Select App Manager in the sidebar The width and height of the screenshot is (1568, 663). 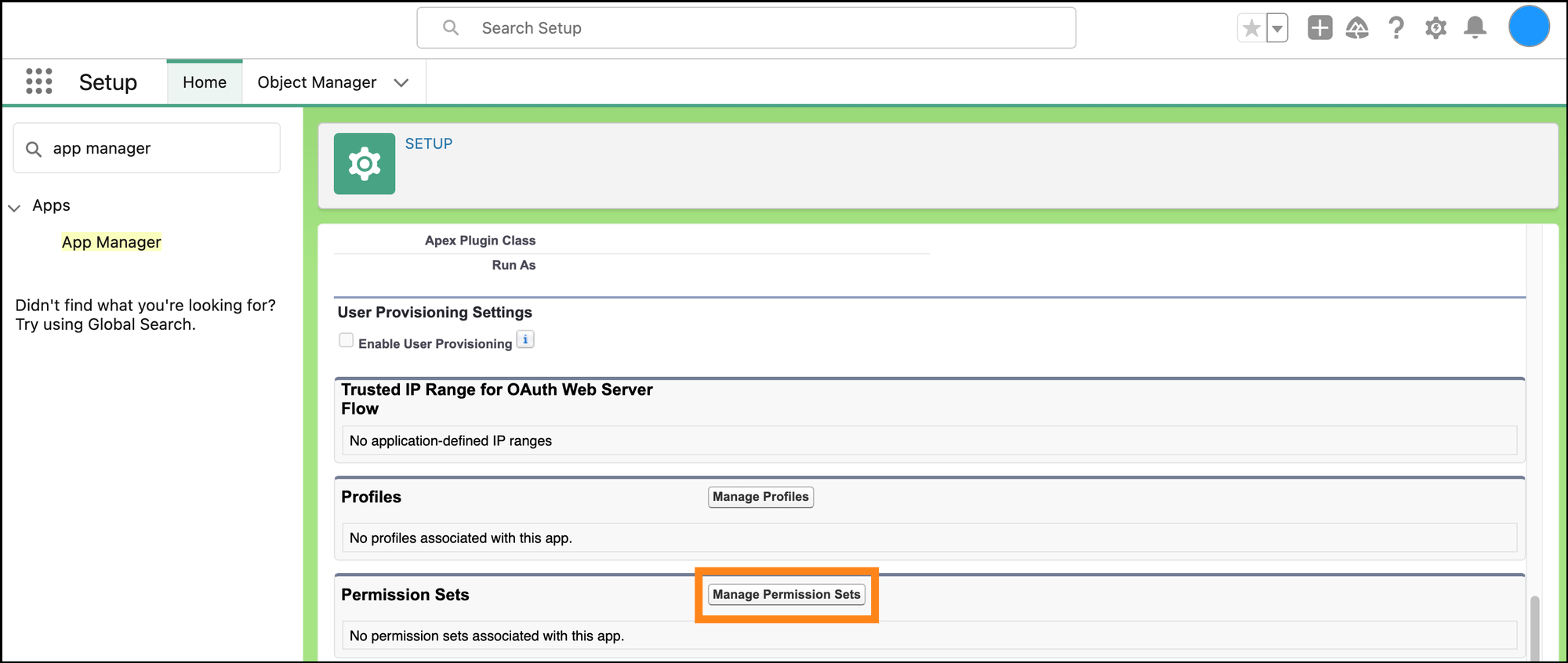click(x=111, y=242)
